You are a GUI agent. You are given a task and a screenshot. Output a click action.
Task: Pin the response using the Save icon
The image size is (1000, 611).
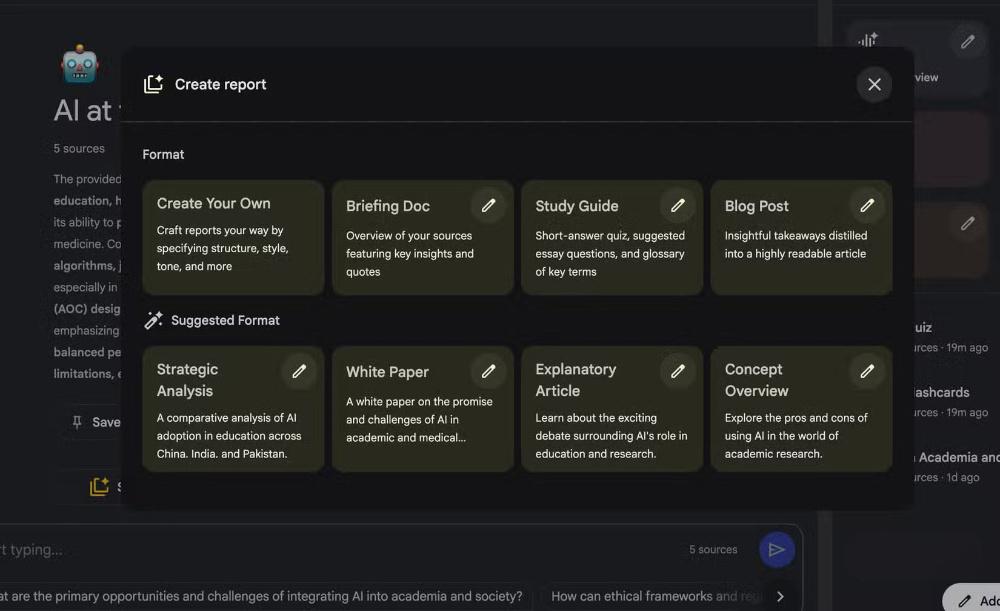click(x=77, y=422)
